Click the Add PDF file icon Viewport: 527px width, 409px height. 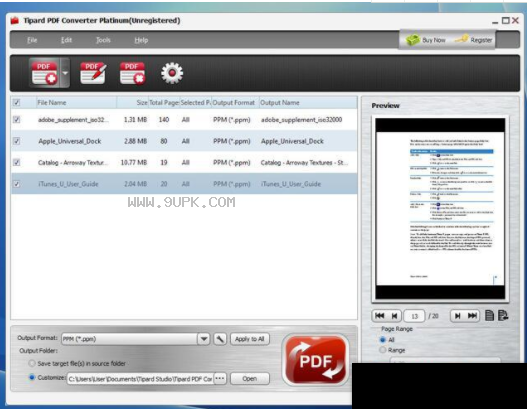tap(44, 73)
